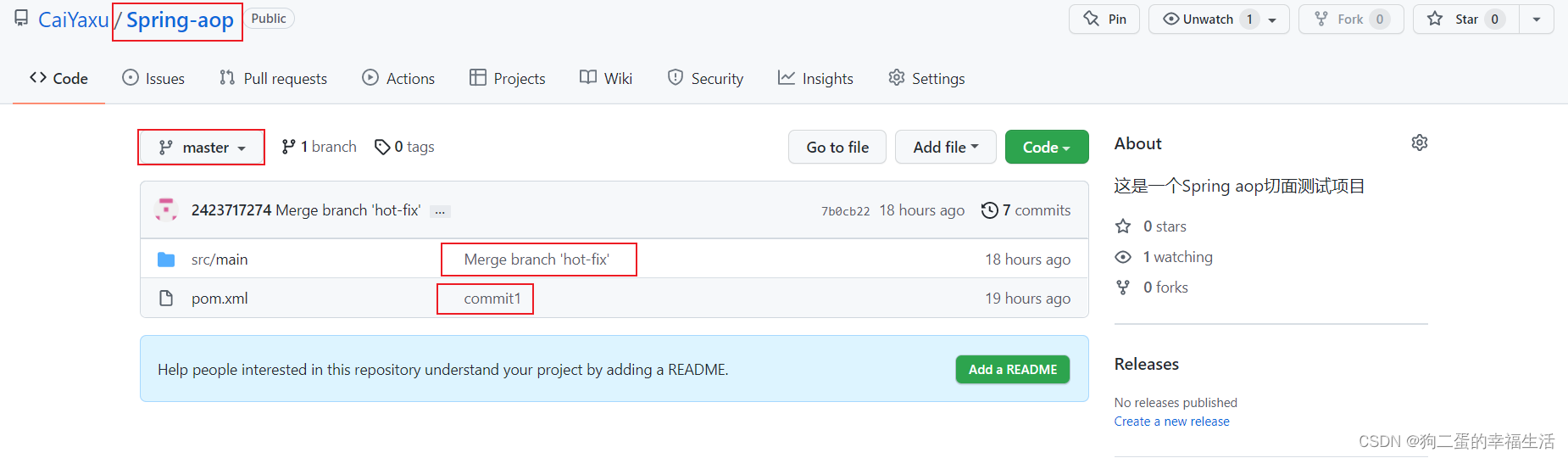The height and width of the screenshot is (458, 1568).
Task: View the 1 branch link
Action: tap(319, 147)
